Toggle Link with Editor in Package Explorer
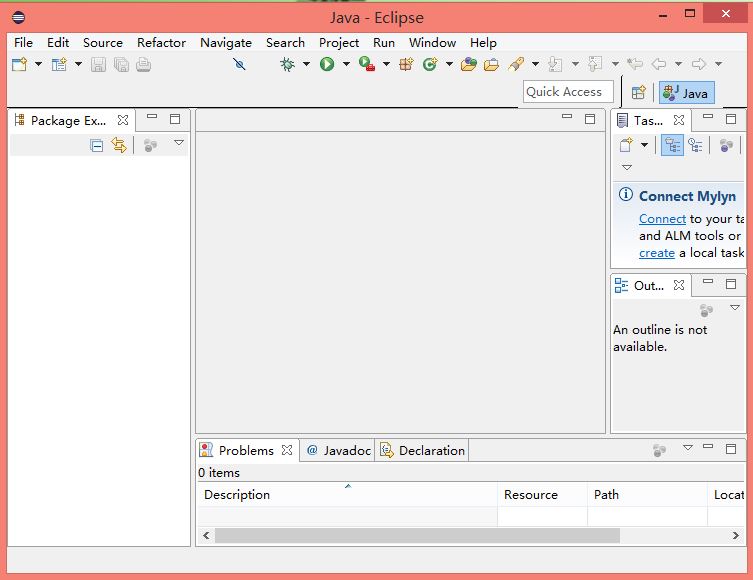Screen dimensions: 753x580 click(x=119, y=145)
